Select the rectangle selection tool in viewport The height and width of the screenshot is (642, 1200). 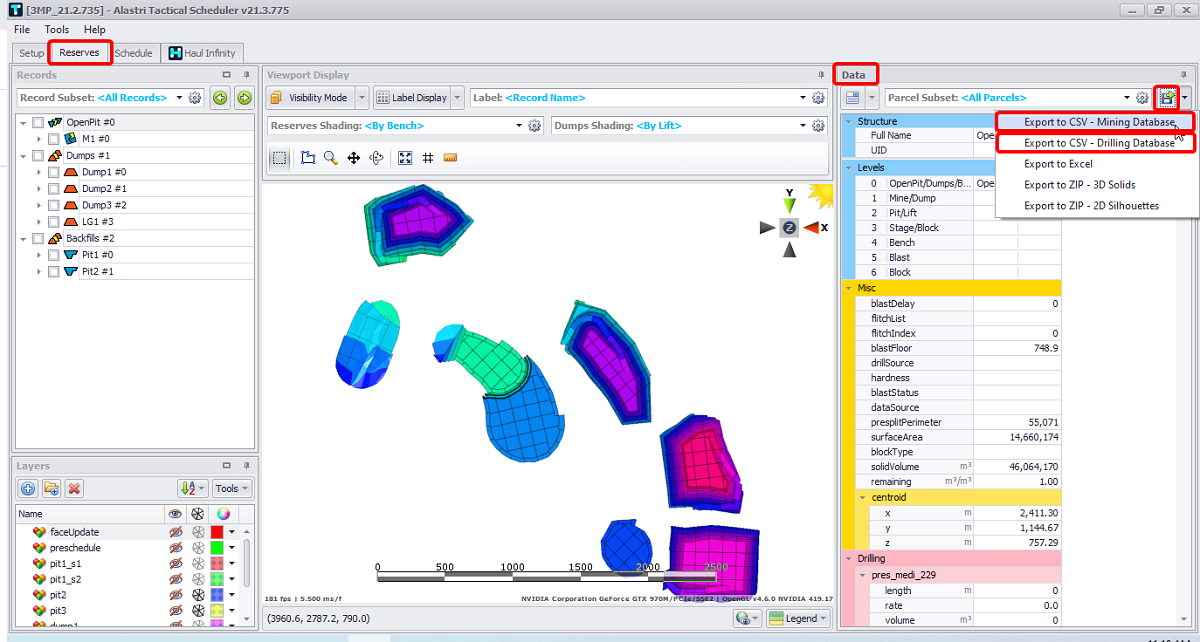tap(280, 158)
